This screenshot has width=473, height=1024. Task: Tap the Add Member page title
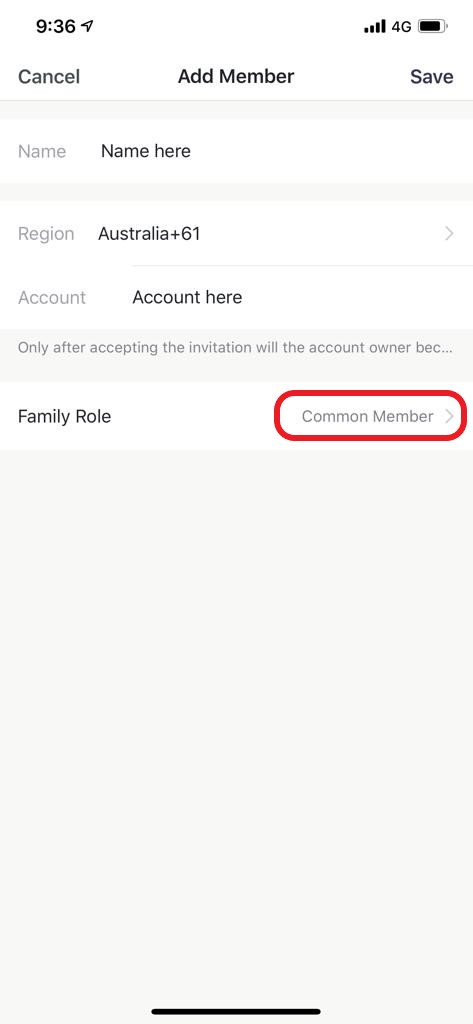point(236,76)
